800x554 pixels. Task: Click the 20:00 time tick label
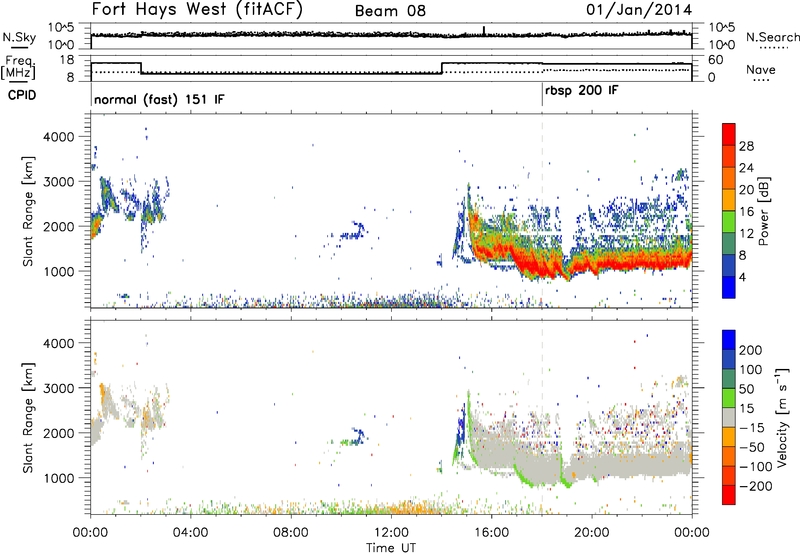[x=592, y=533]
